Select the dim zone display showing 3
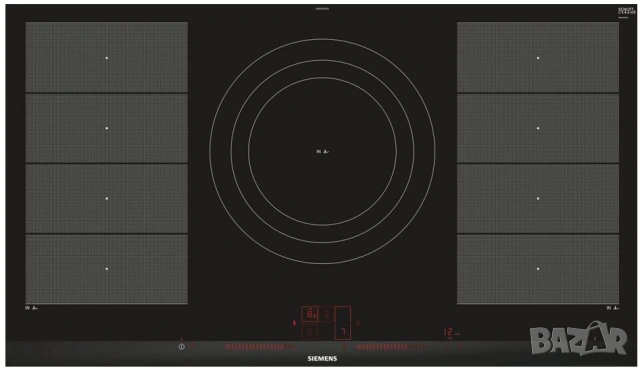Image resolution: width=640 pixels, height=368 pixels. (x=326, y=314)
